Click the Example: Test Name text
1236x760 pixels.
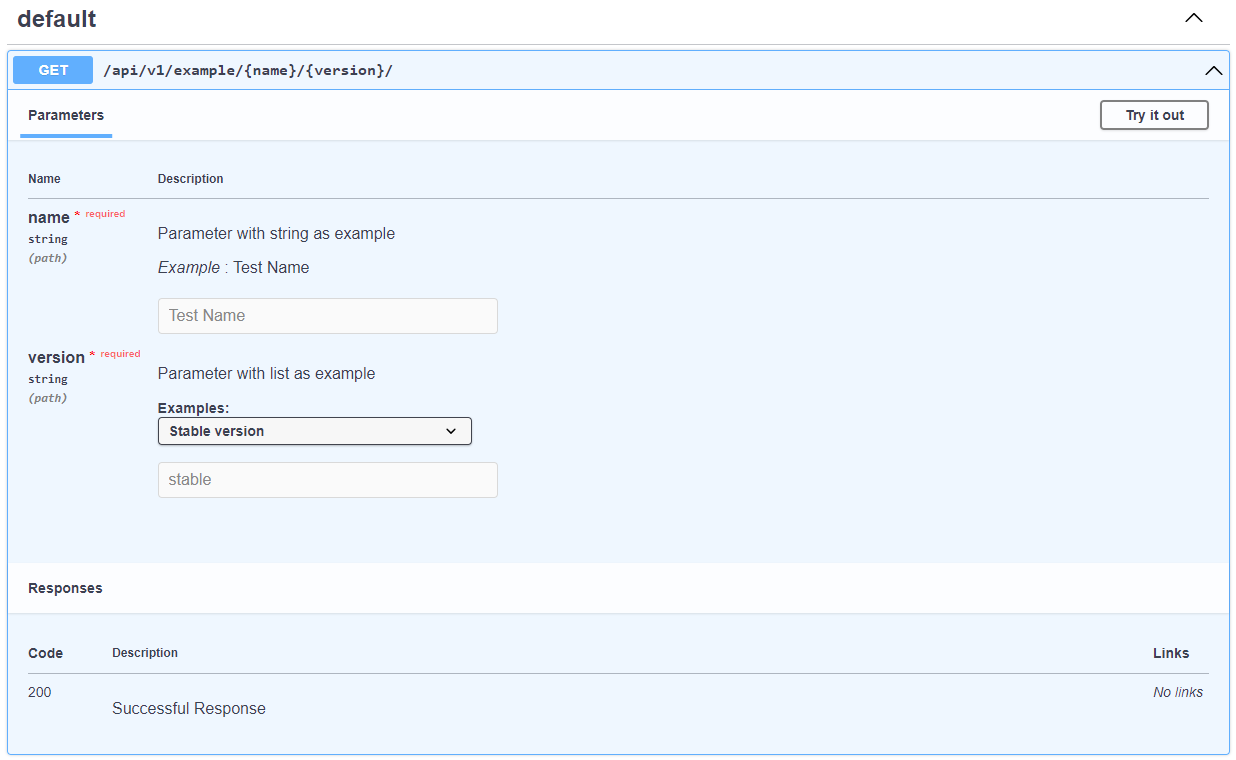click(x=232, y=267)
